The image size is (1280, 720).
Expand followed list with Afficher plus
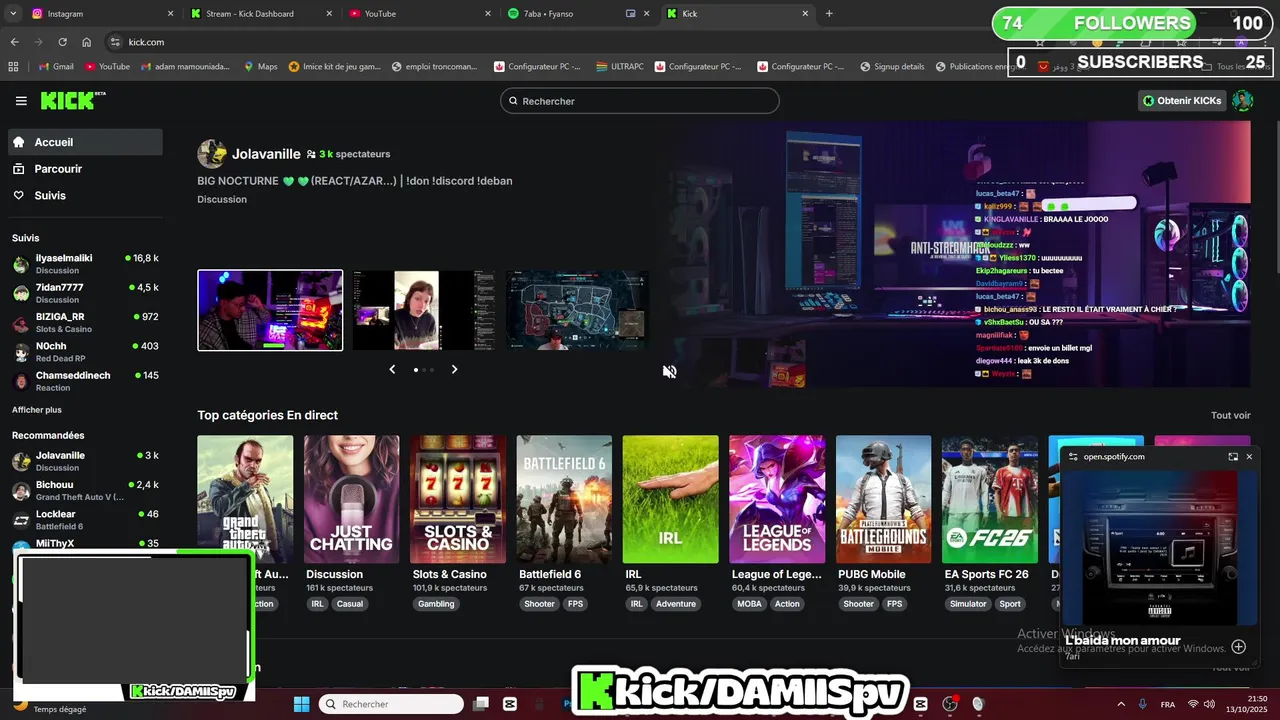37,410
